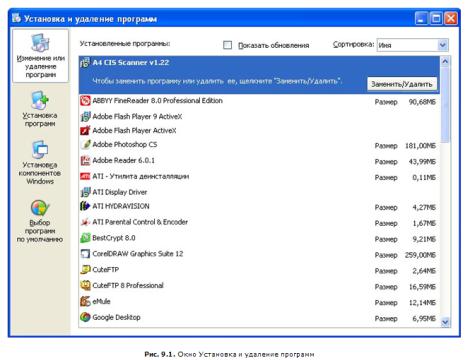Click the BestCrypt 8.0 icon
The image size is (469, 360).
85,238
